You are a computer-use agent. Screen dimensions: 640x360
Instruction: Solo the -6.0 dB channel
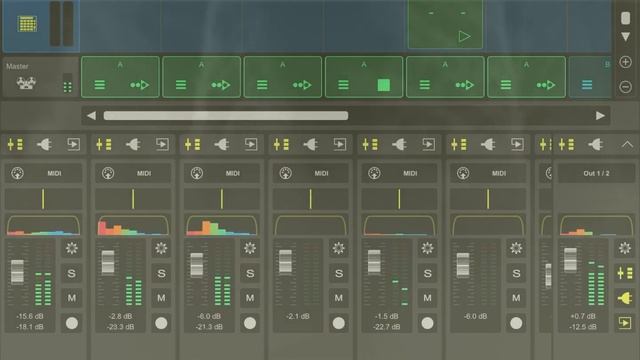coord(516,273)
